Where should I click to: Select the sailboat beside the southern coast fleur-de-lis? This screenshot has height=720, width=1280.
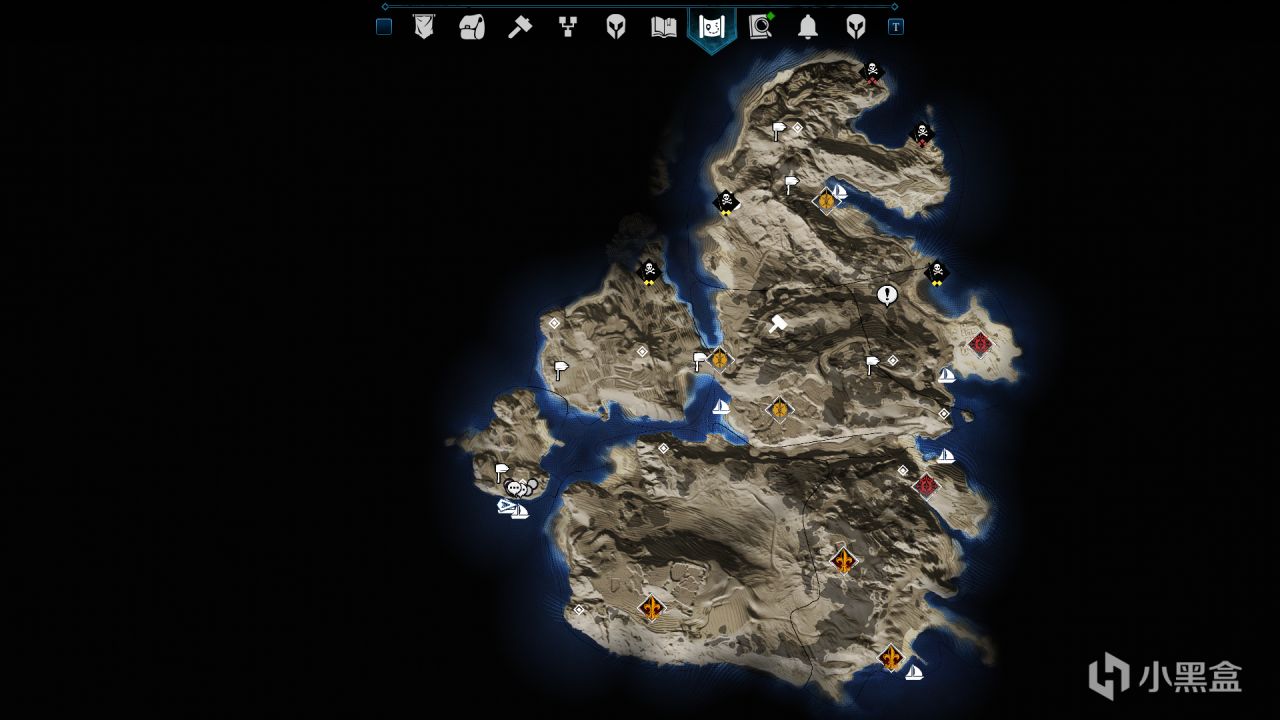914,672
